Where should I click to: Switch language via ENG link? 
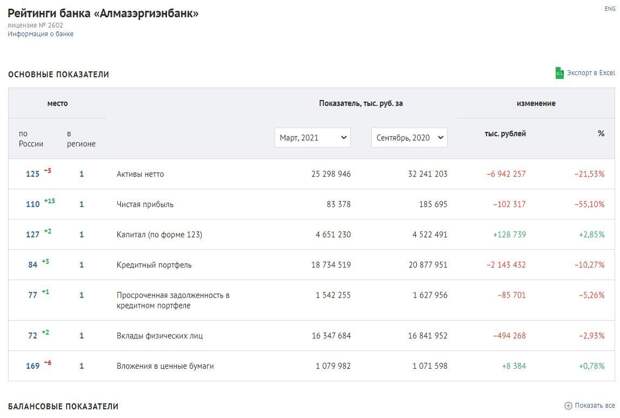tap(609, 9)
